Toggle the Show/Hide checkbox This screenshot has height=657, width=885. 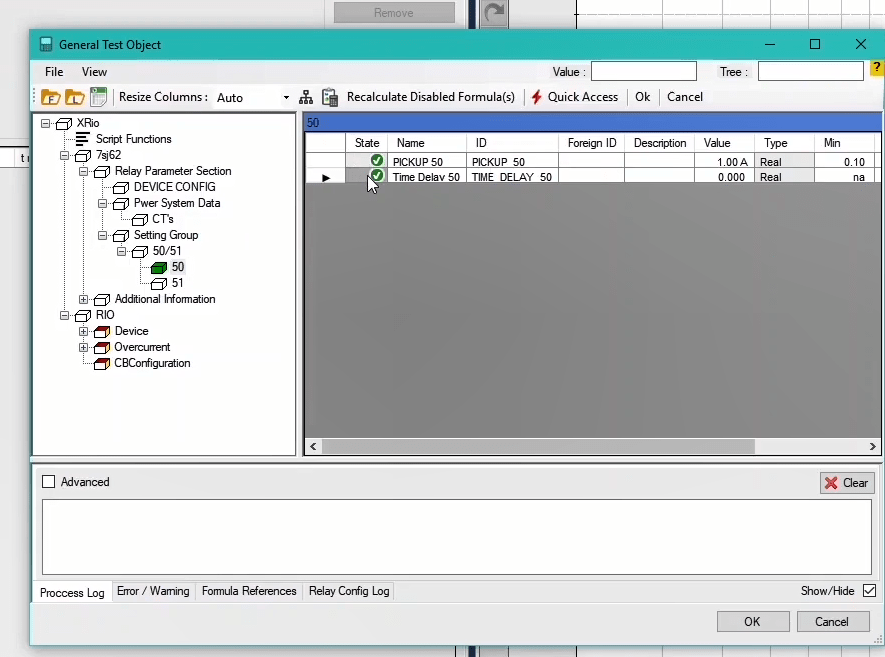(869, 591)
